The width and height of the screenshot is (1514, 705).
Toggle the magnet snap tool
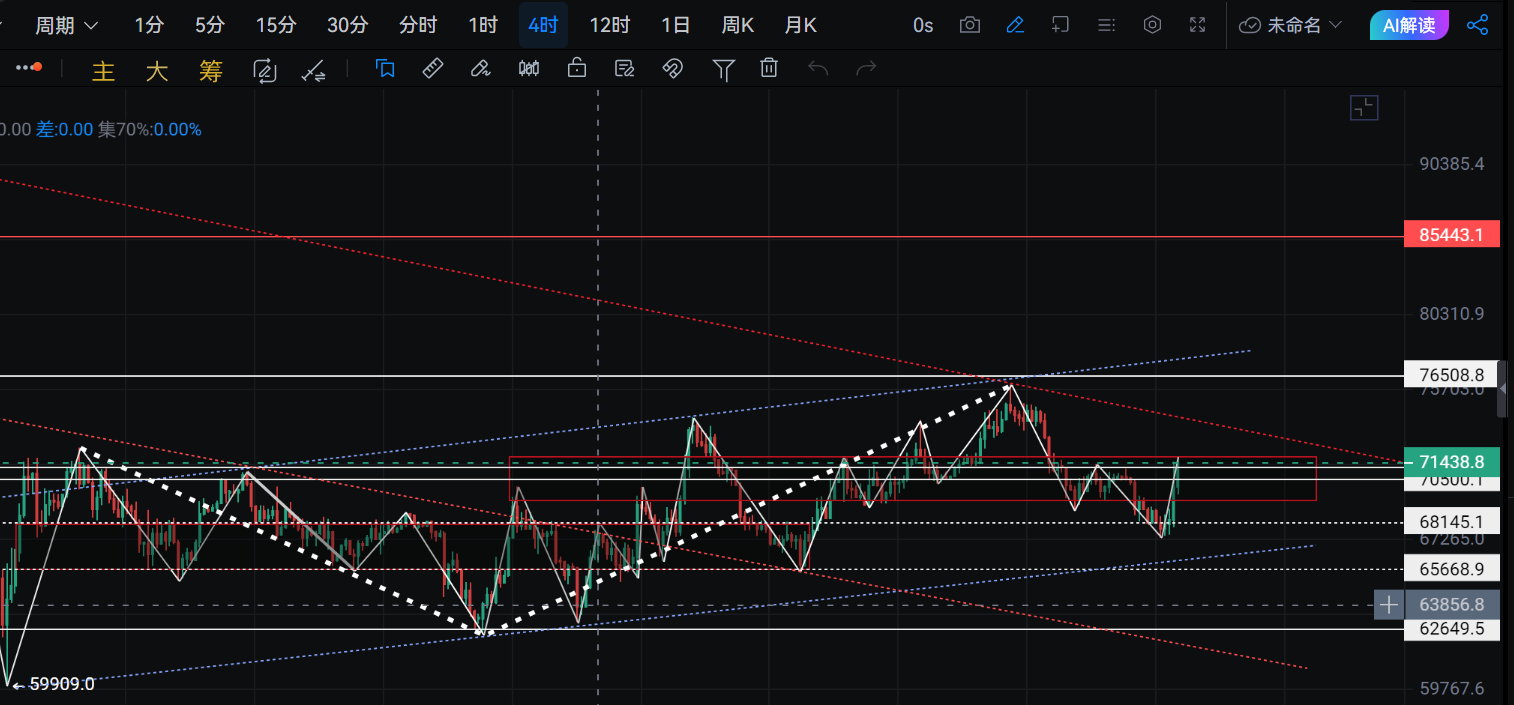[672, 68]
